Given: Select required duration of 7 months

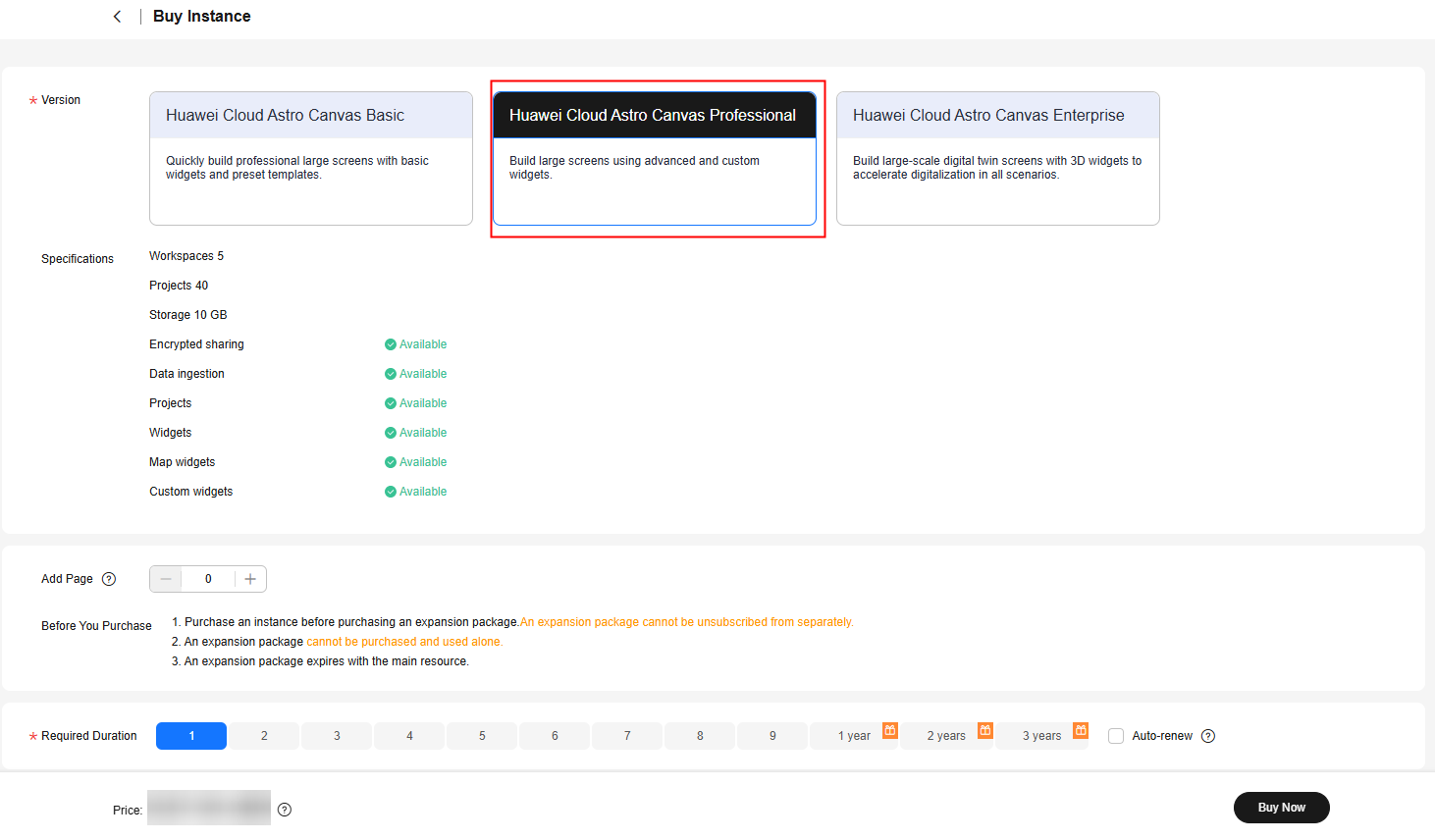Looking at the screenshot, I should 627,736.
